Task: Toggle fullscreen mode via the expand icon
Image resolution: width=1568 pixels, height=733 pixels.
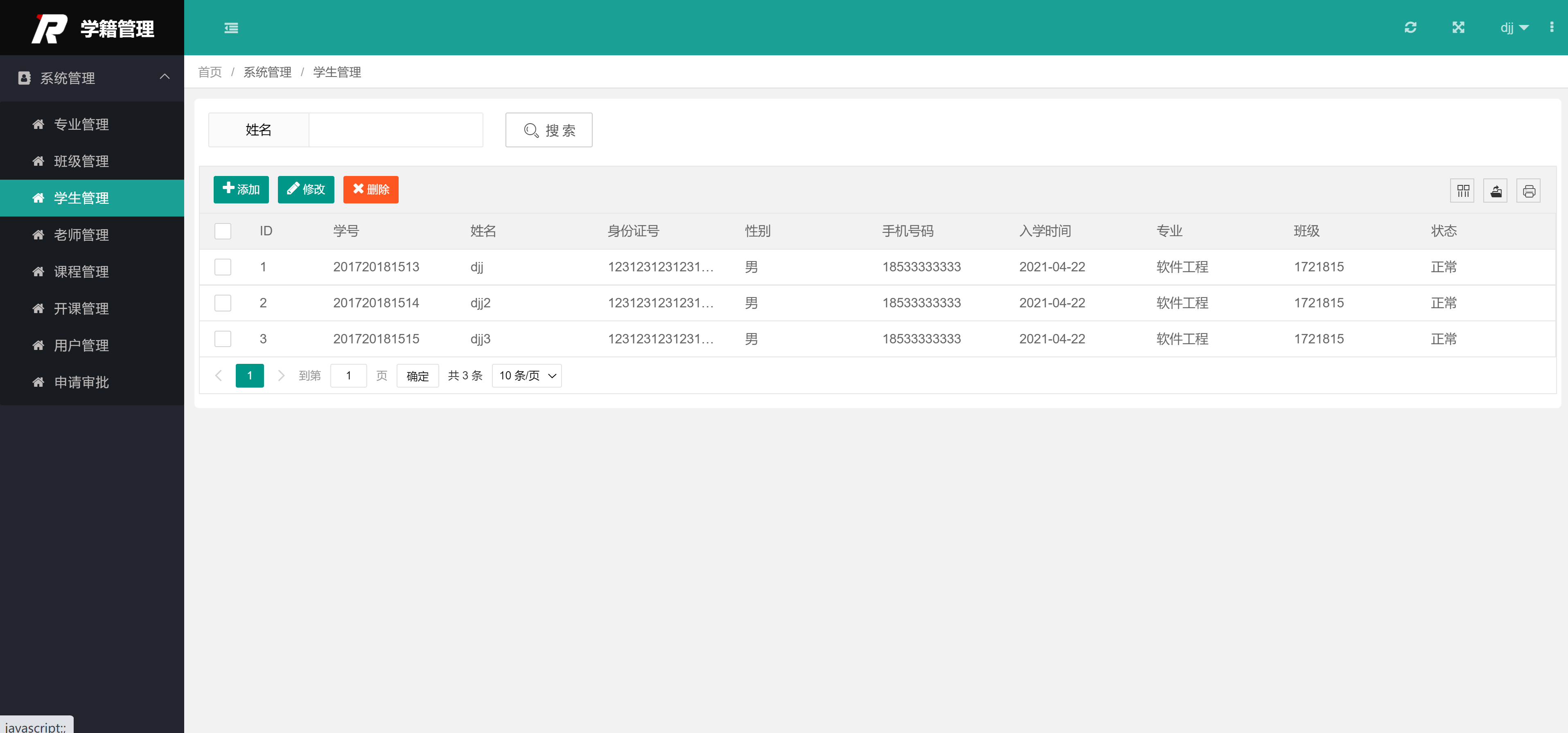Action: (x=1459, y=27)
